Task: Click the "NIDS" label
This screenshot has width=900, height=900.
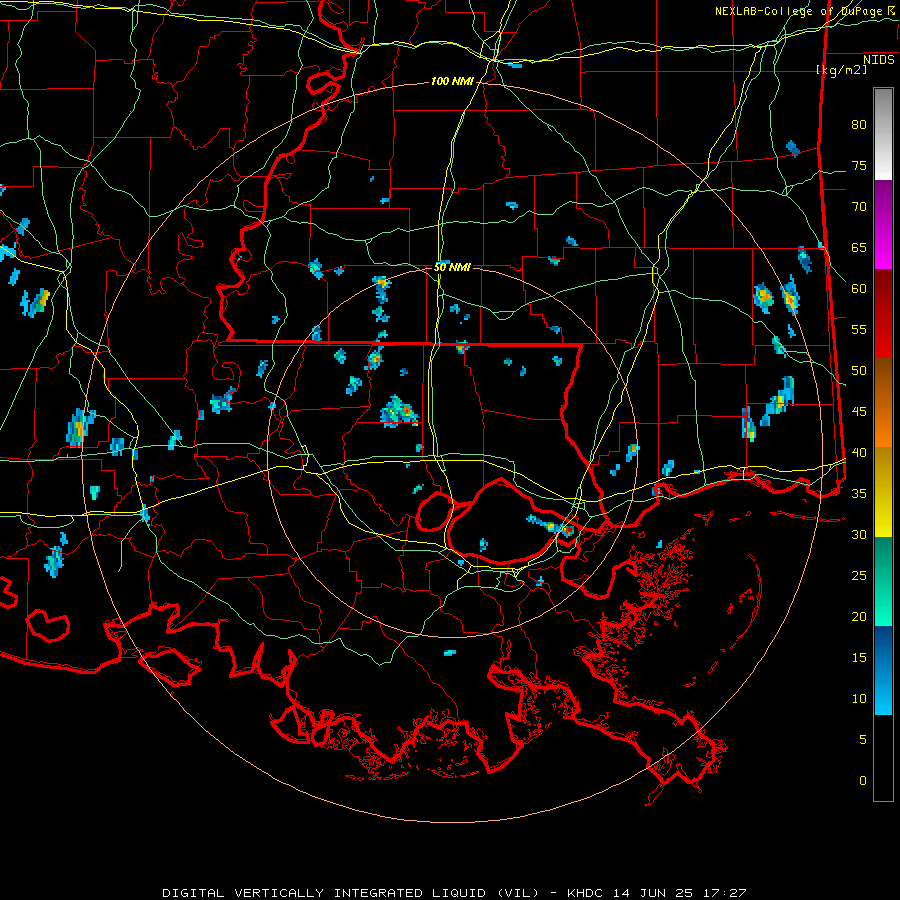Action: [879, 60]
